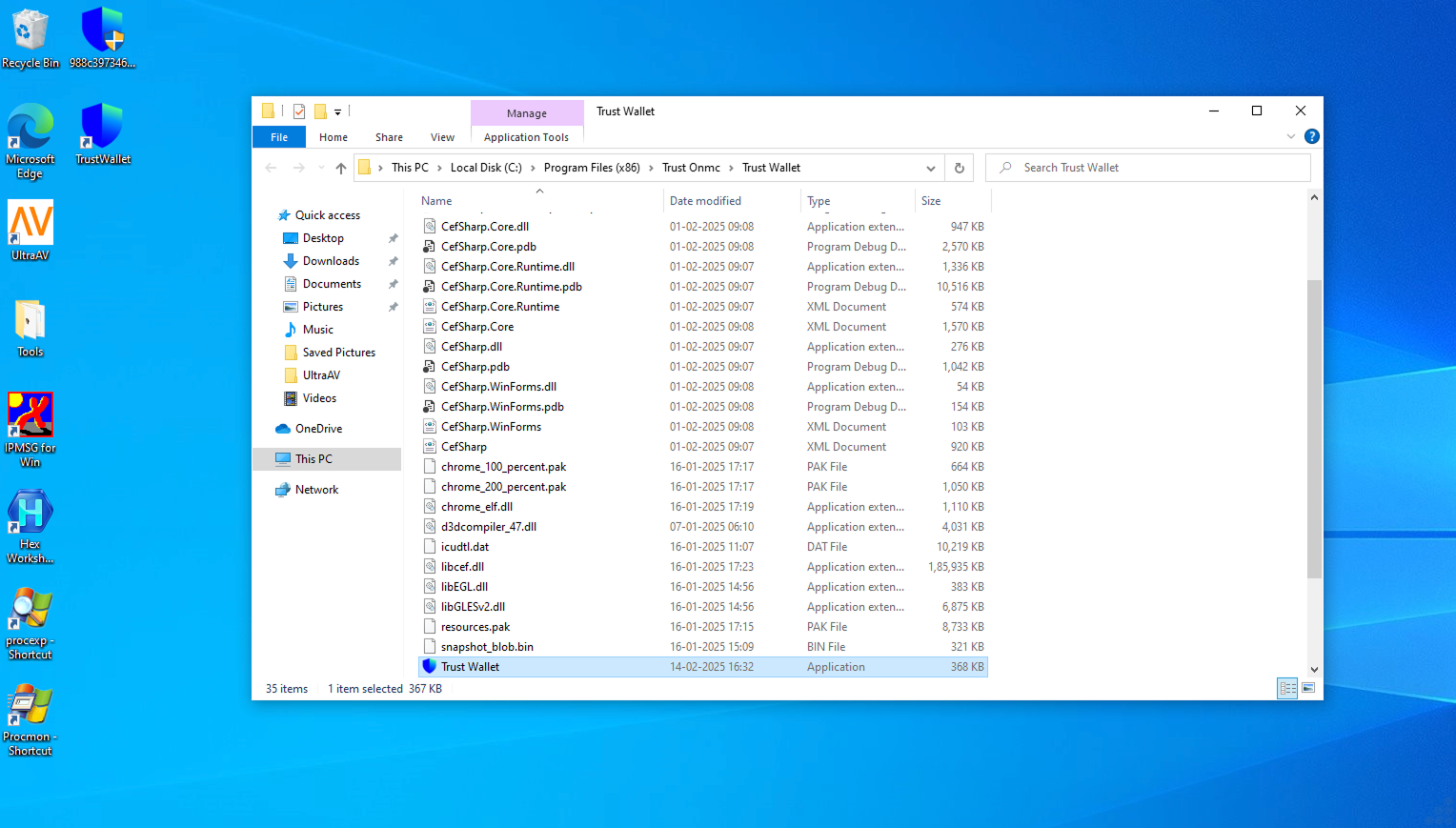The width and height of the screenshot is (1456, 828).
Task: Click the Up directory arrow
Action: pyautogui.click(x=341, y=169)
